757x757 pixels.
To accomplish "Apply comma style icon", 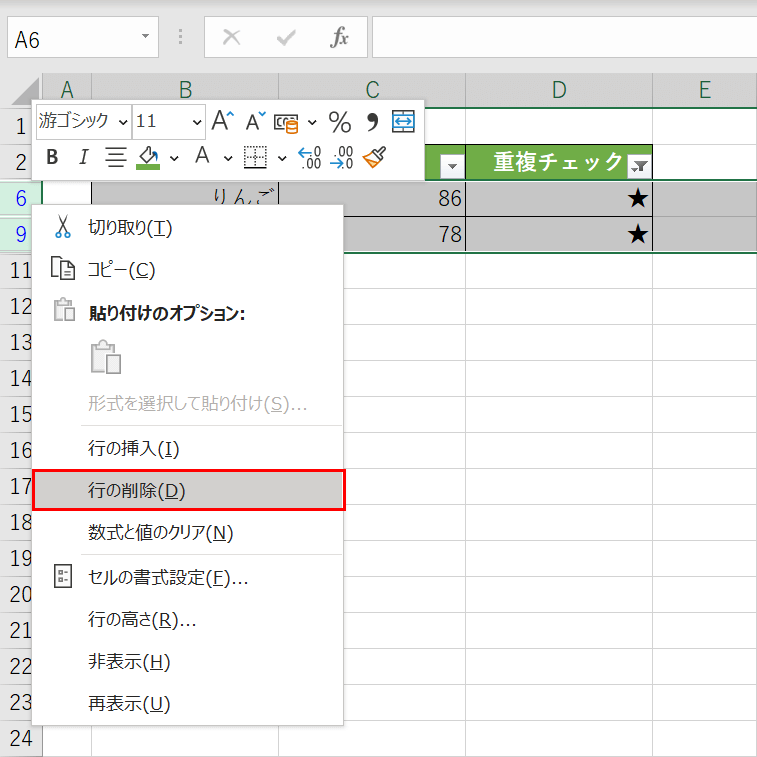I will 372,122.
